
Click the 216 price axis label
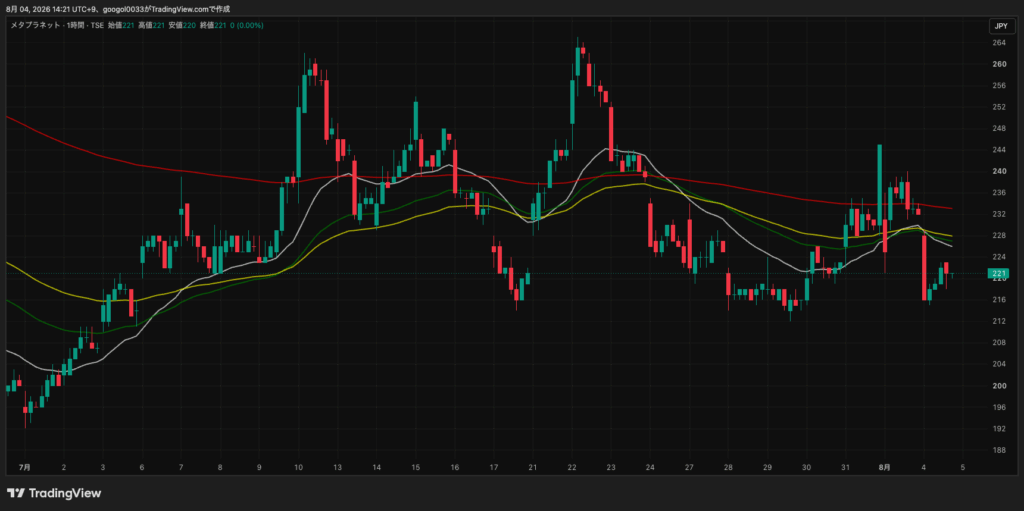[999, 300]
